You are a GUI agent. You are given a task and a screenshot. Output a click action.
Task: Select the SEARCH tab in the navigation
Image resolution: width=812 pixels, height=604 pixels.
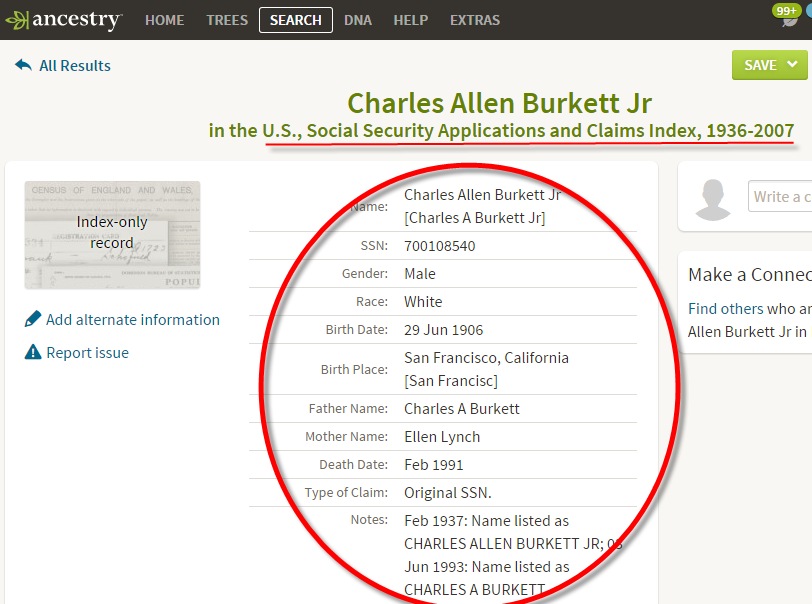[x=295, y=19]
